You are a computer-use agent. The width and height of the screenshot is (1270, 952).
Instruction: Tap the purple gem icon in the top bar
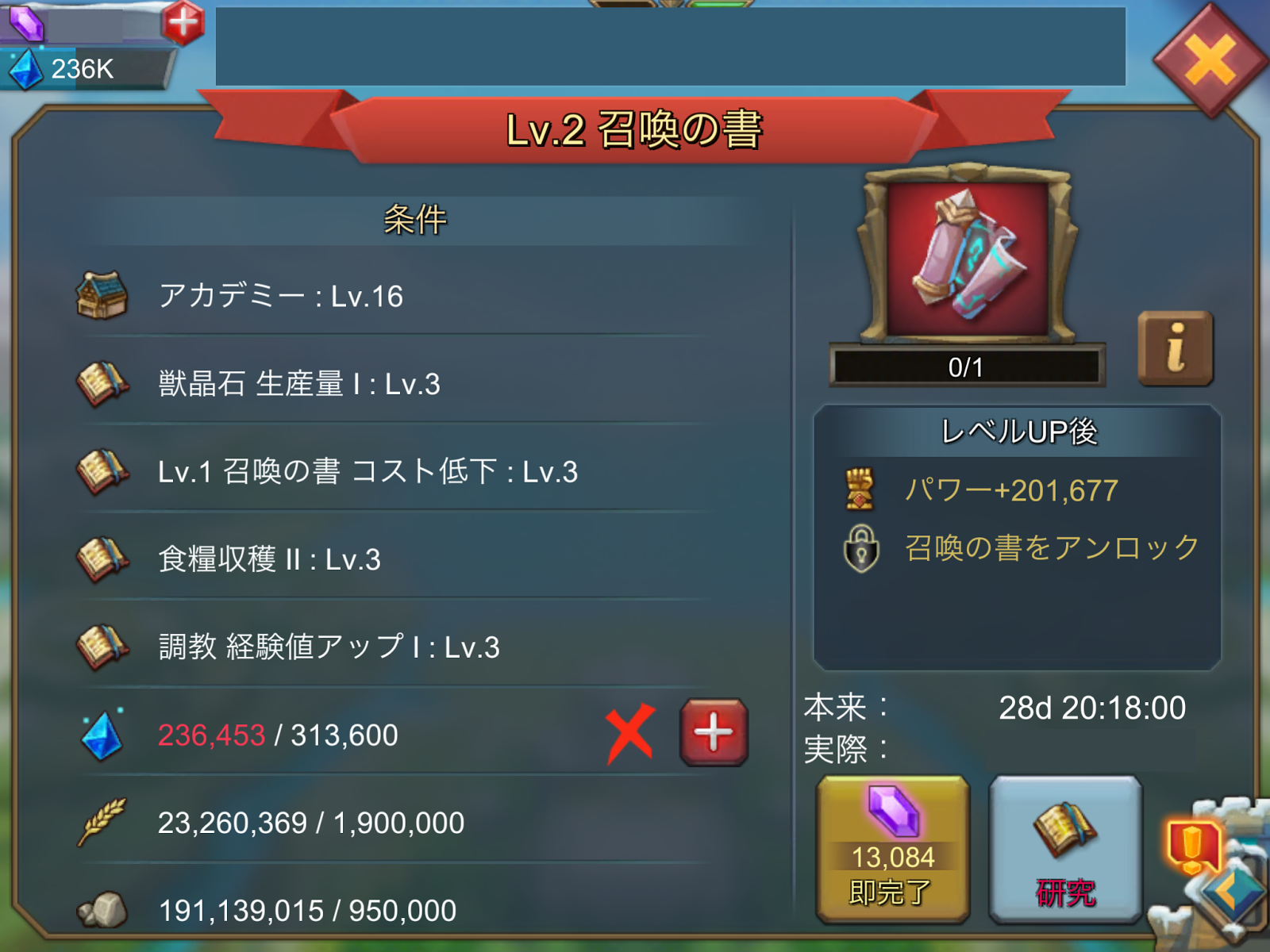[x=26, y=21]
